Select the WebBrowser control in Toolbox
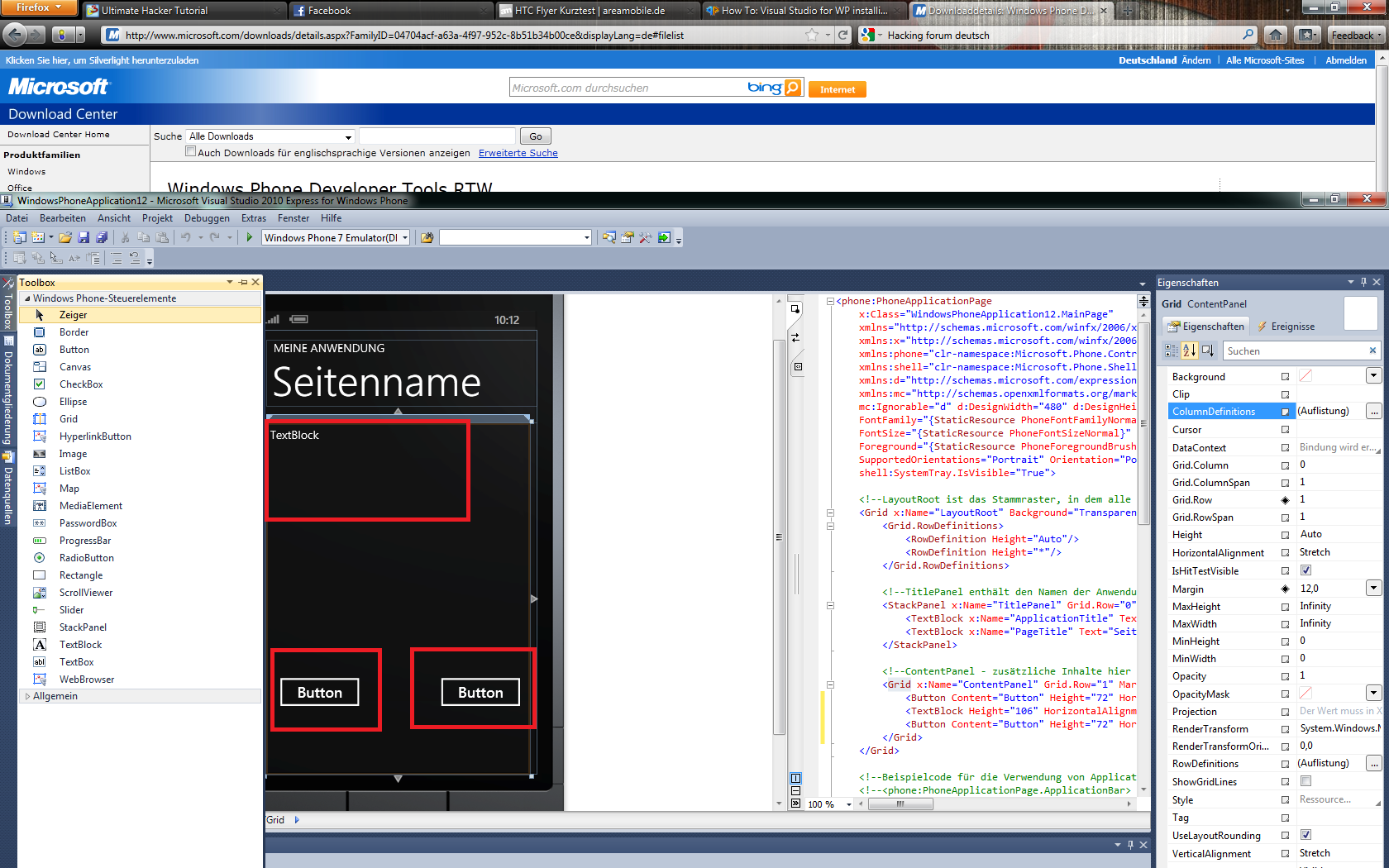 point(139,680)
